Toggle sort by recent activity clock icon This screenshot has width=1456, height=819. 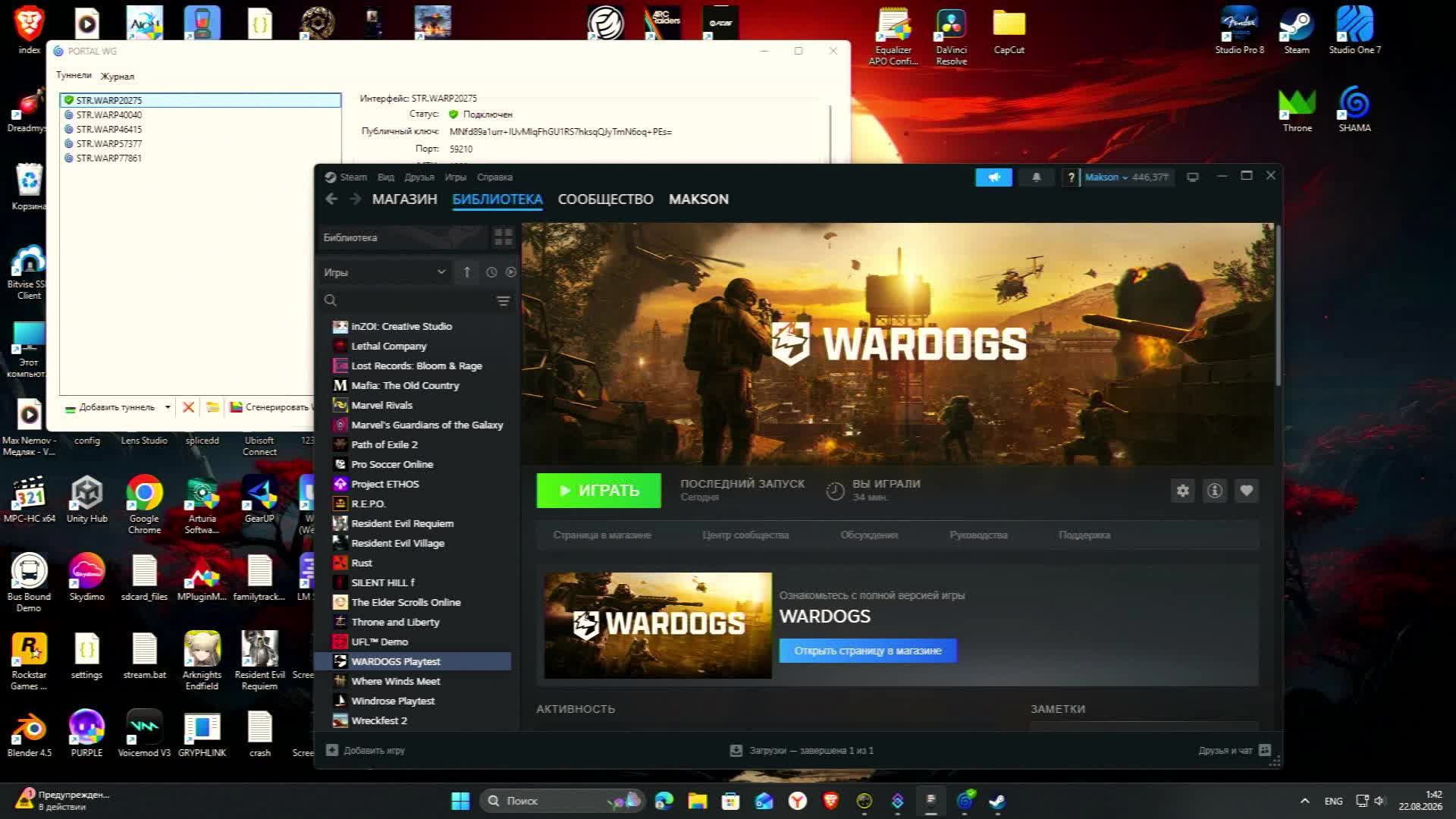click(x=491, y=272)
